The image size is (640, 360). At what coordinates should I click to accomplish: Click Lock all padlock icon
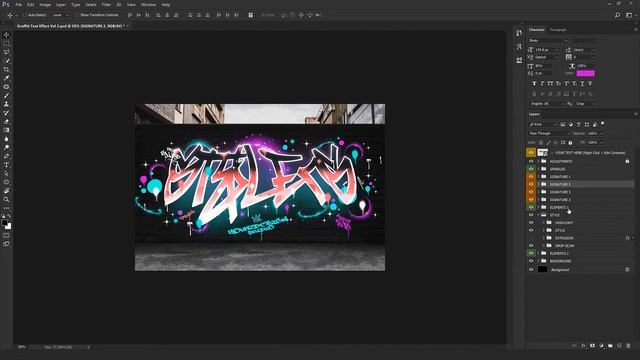pyautogui.click(x=571, y=143)
